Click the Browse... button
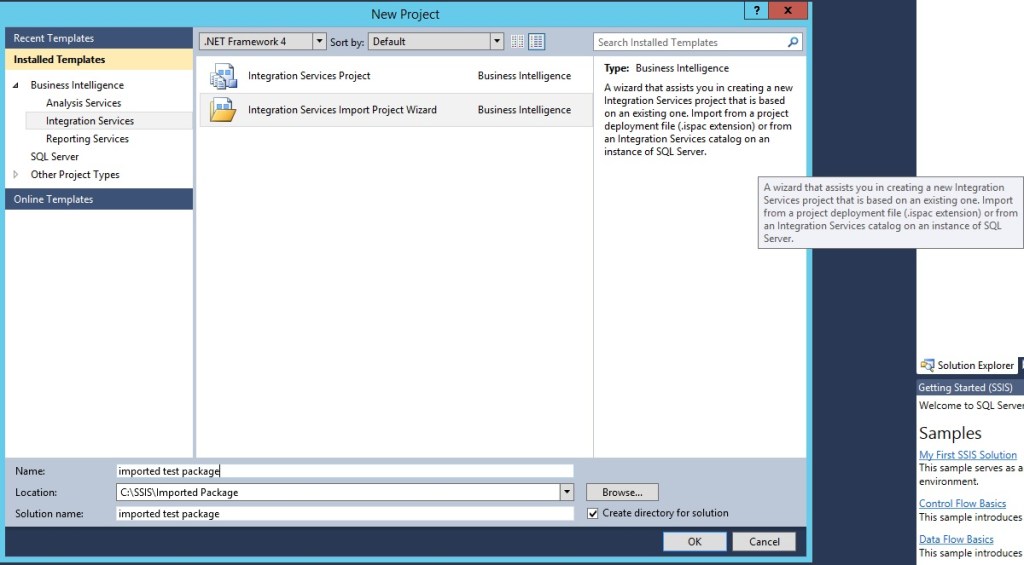 coord(622,492)
